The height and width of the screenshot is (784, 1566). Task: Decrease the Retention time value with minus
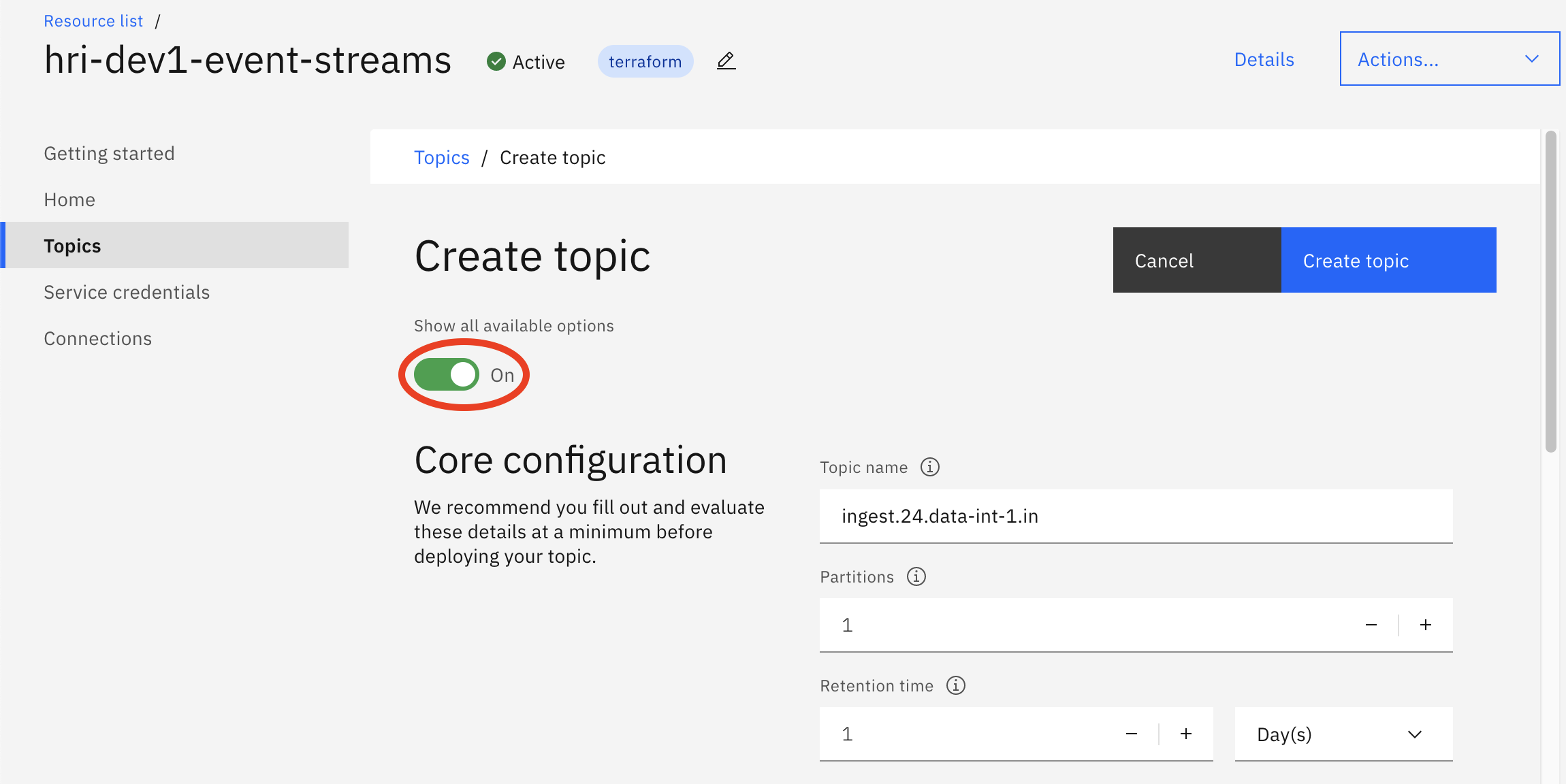click(x=1132, y=734)
